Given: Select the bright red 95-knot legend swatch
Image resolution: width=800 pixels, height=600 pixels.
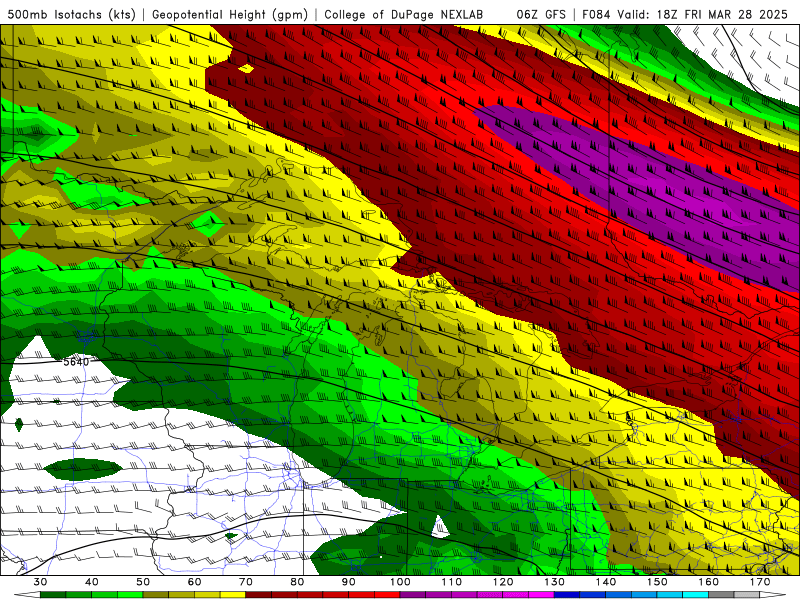Looking at the screenshot, I should 387,596.
